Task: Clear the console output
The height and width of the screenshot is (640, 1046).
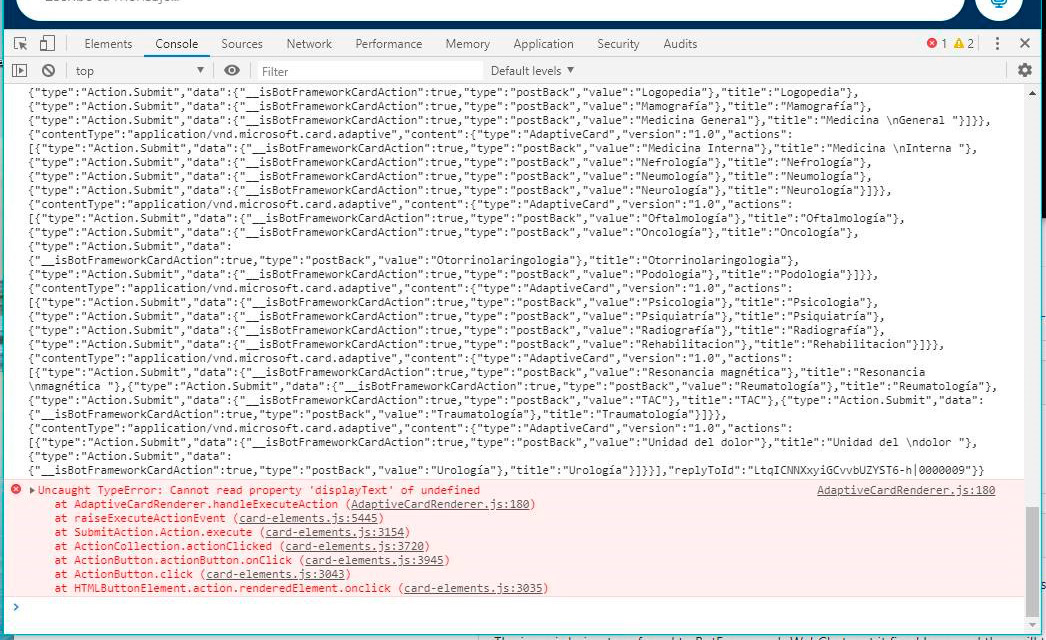Action: (49, 70)
